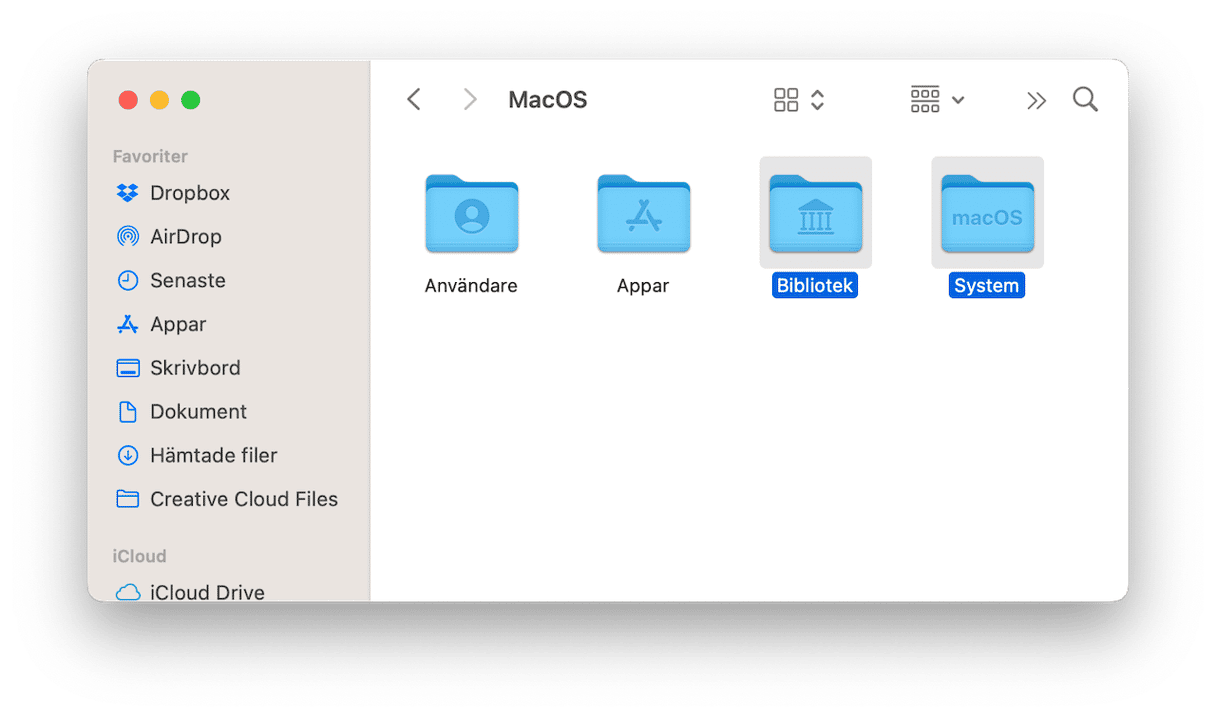Expand hidden toolbar items with double chevron
This screenshot has height=717, width=1216.
[1036, 100]
